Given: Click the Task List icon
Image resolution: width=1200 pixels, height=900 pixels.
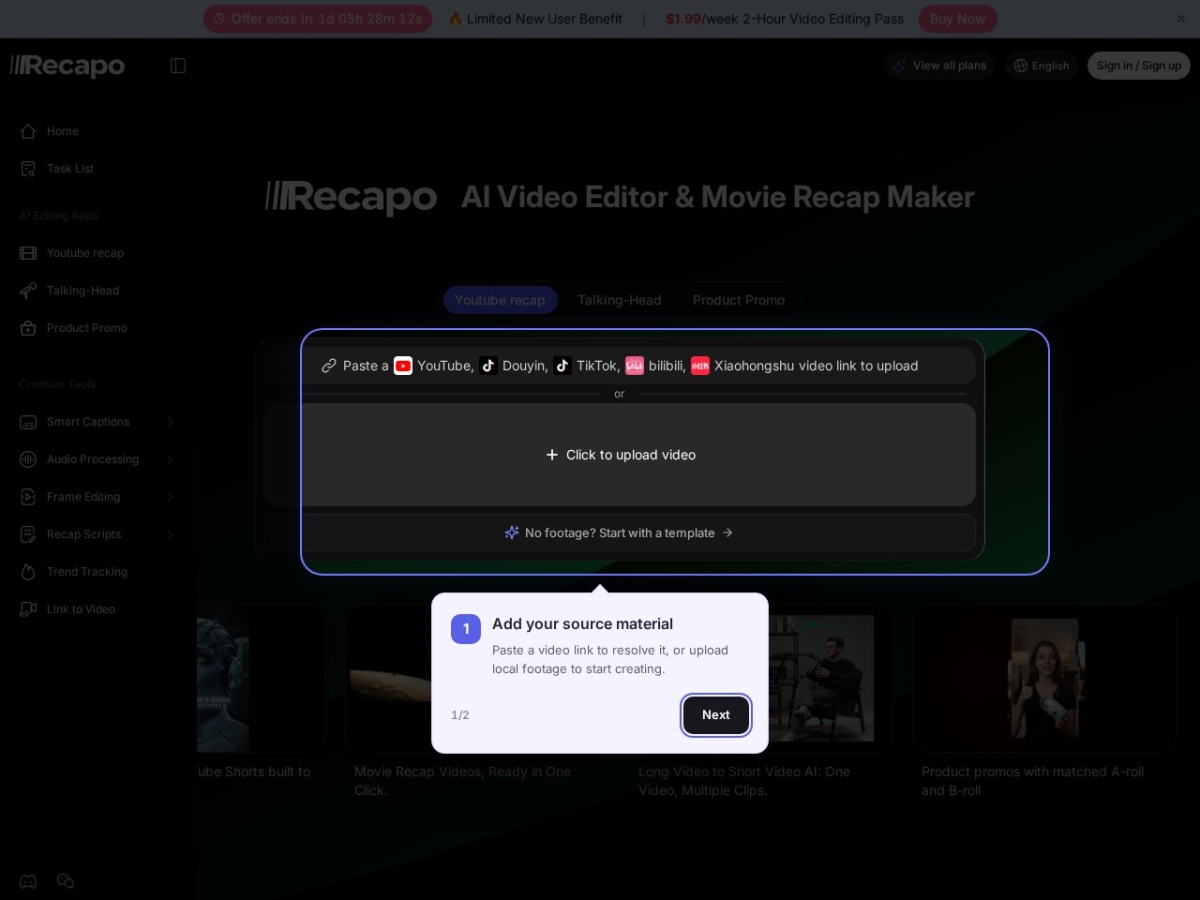Looking at the screenshot, I should pyautogui.click(x=28, y=169).
